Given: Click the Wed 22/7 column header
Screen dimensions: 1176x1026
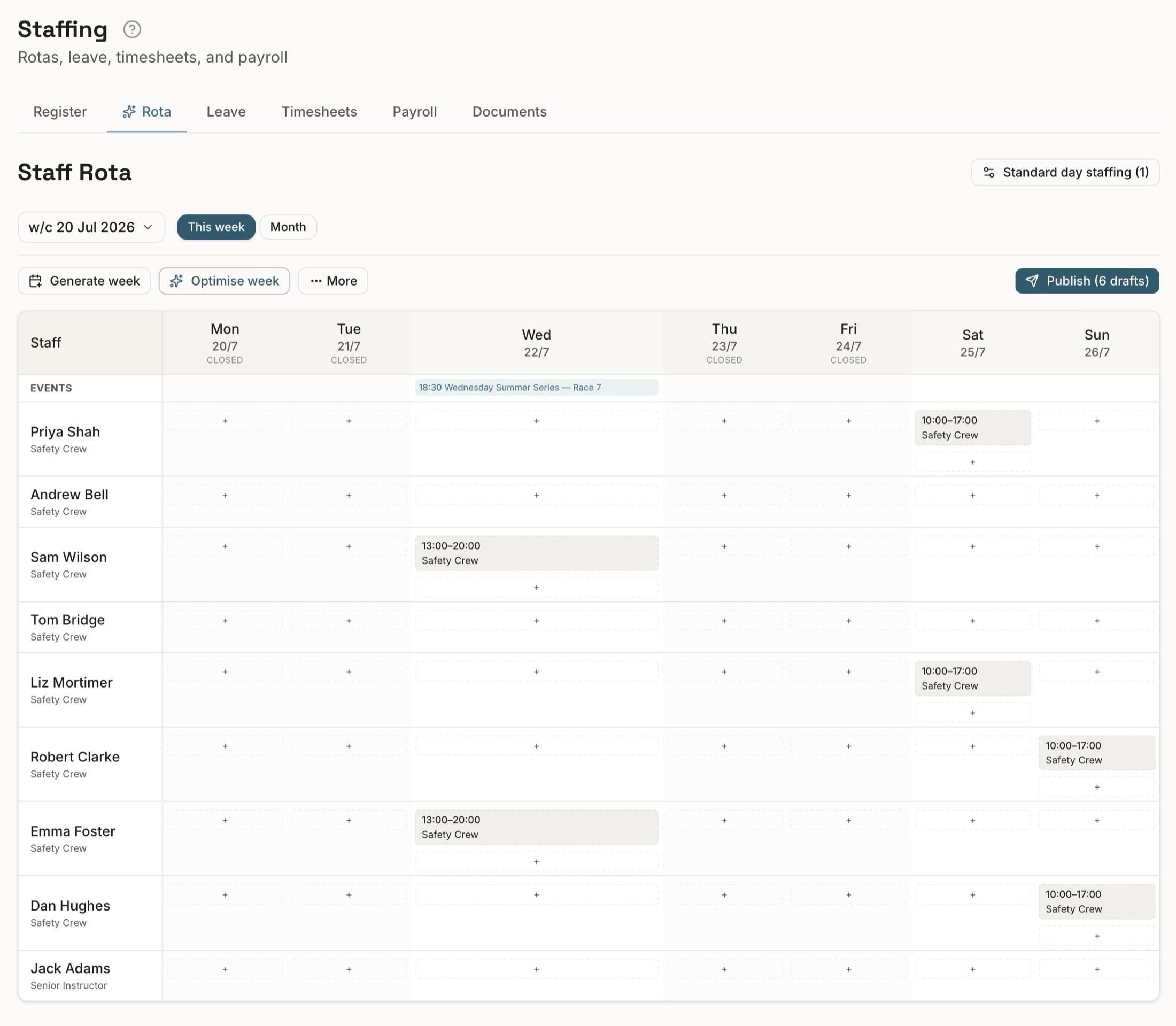Looking at the screenshot, I should click(537, 343).
